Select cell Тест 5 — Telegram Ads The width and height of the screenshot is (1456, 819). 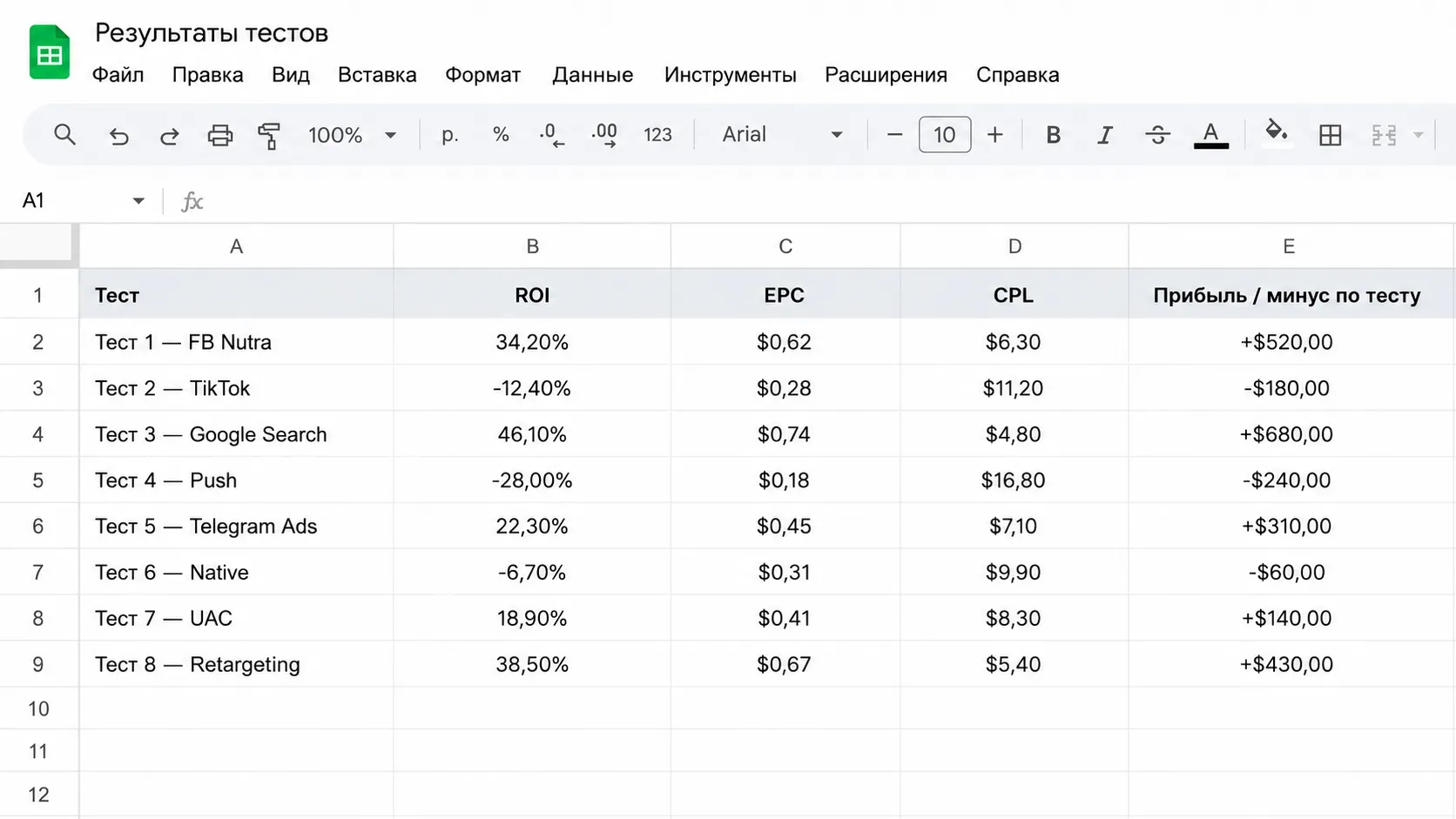coord(236,527)
